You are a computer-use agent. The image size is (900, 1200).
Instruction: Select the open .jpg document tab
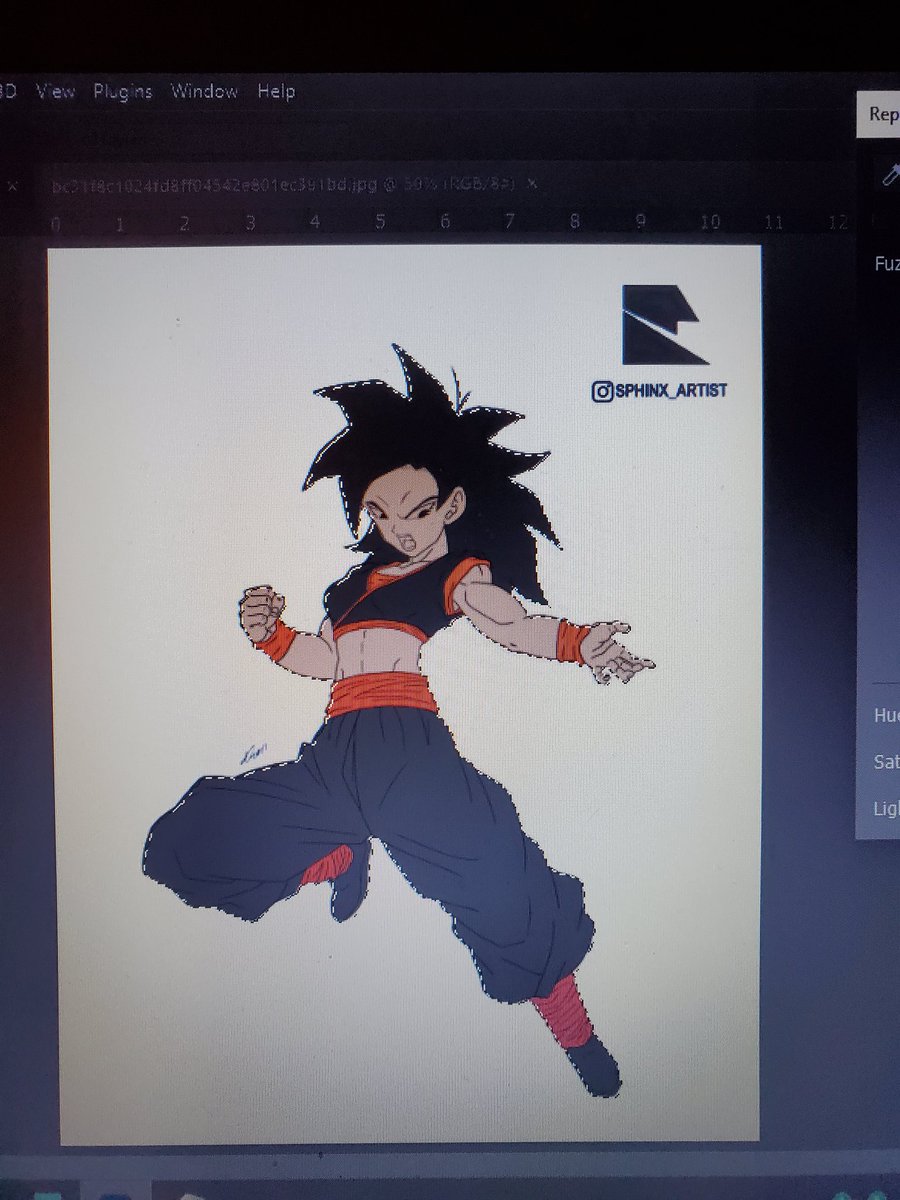[x=284, y=184]
